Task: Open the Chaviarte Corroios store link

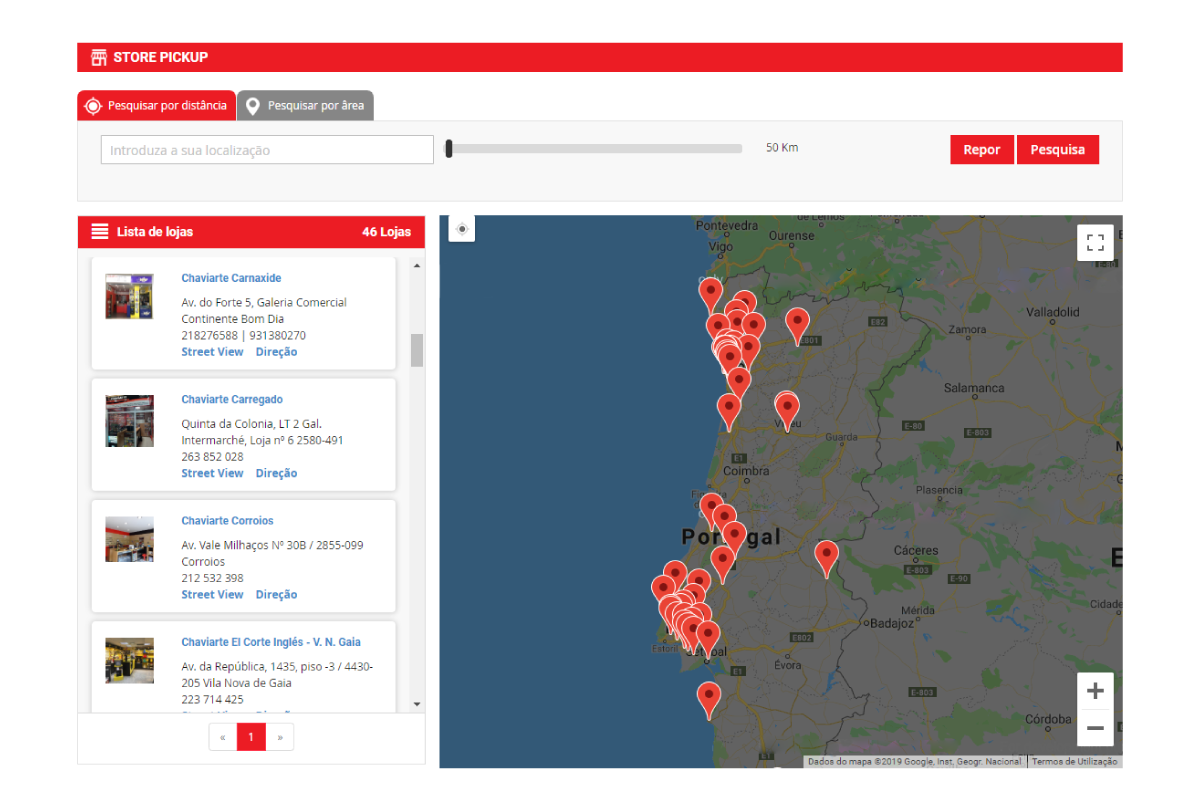Action: click(227, 521)
